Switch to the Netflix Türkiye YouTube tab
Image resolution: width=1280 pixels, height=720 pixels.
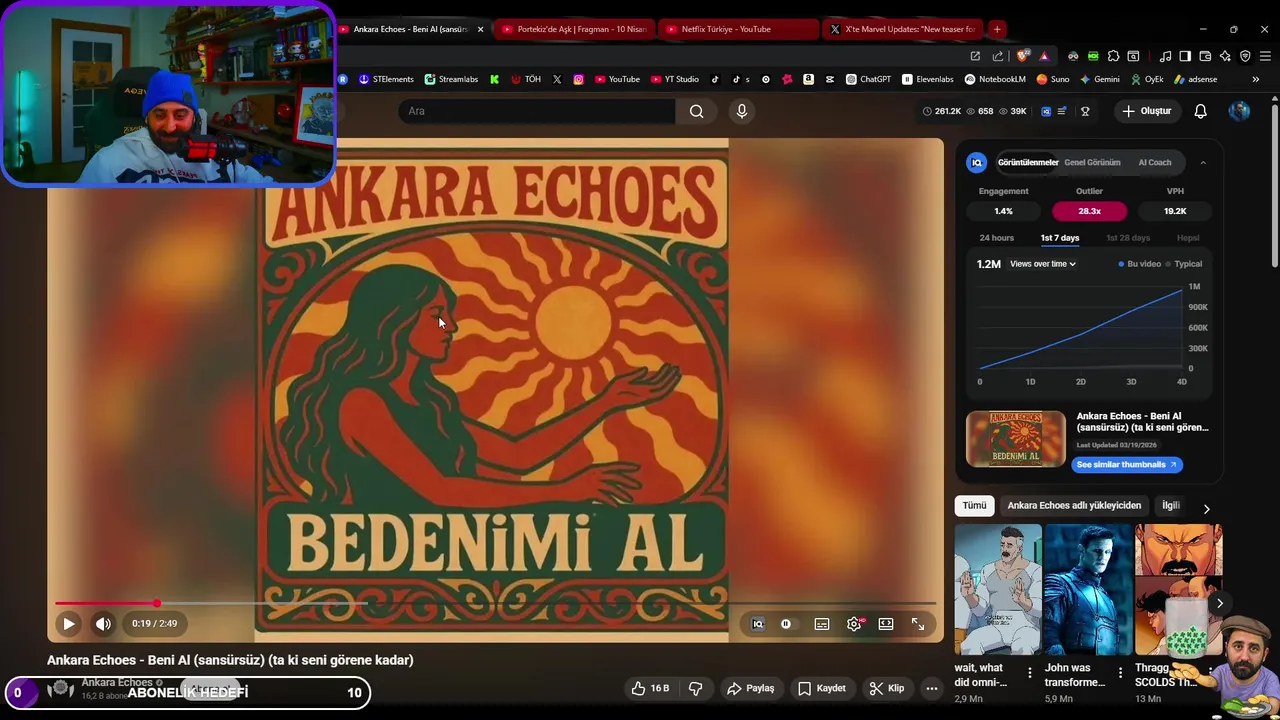pos(738,29)
